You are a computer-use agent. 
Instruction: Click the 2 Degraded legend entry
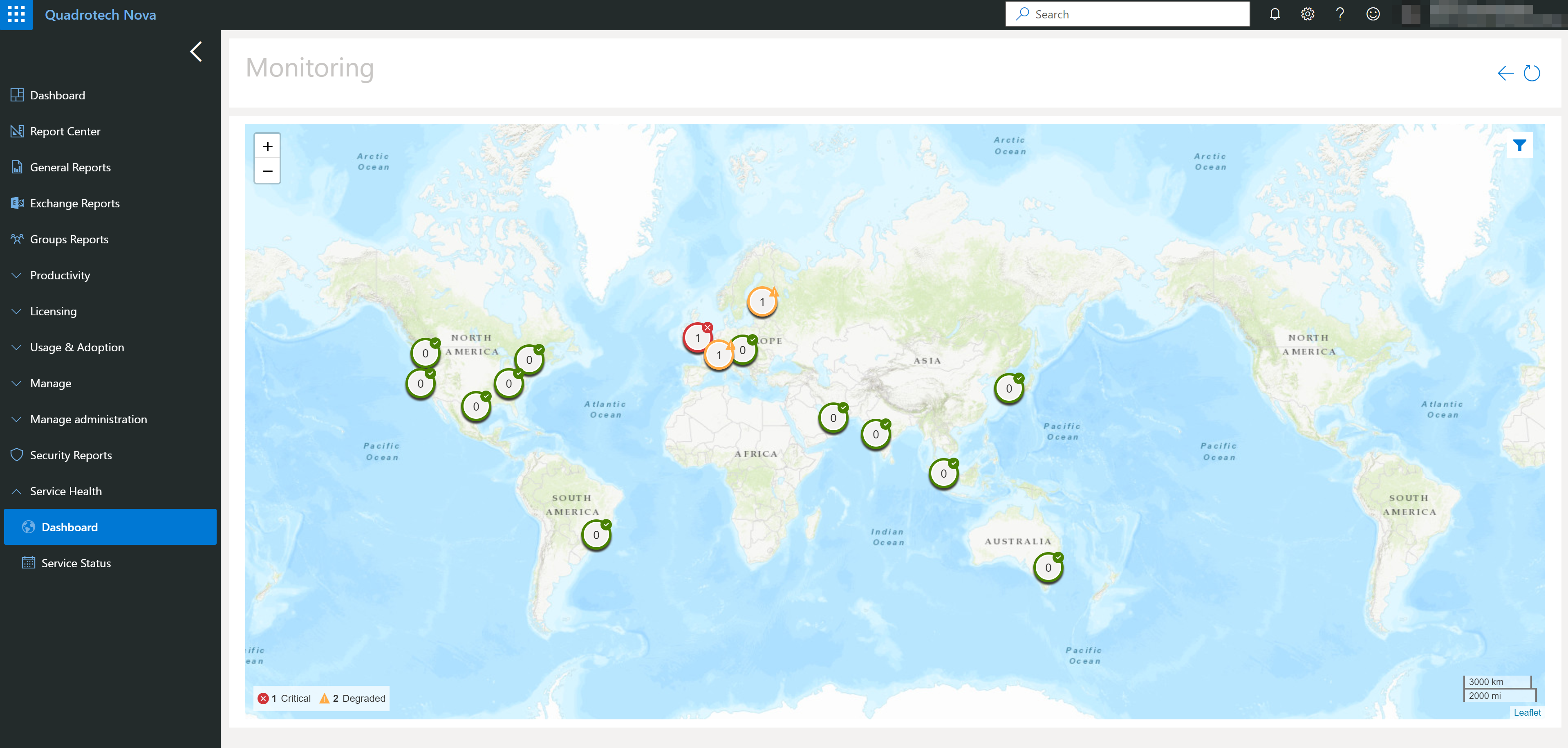pos(352,698)
